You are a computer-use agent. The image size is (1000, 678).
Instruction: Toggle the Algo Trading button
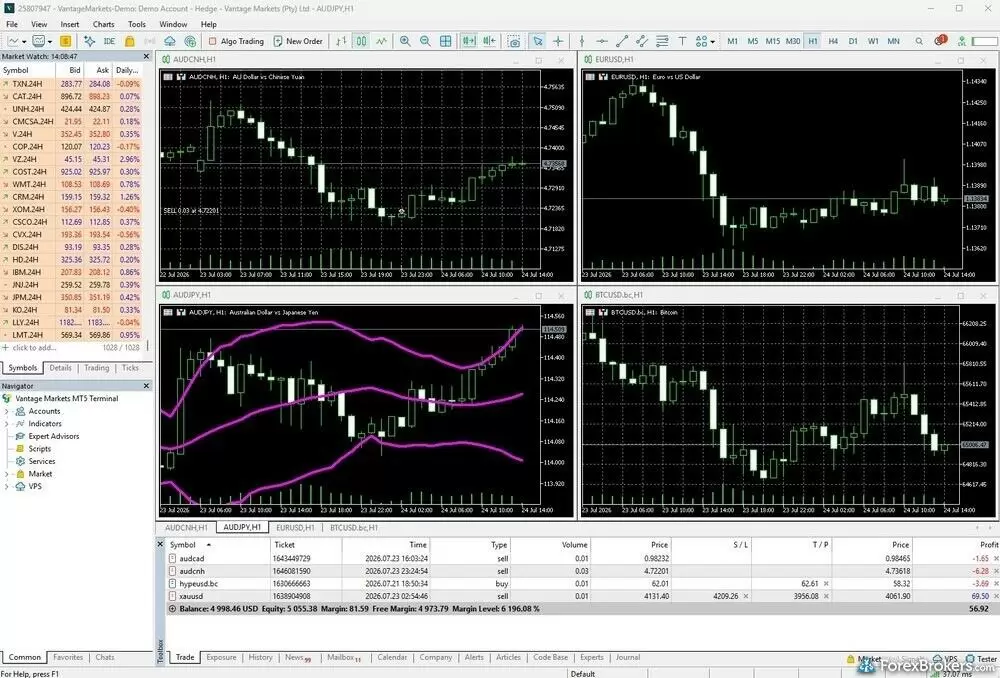click(x=236, y=41)
